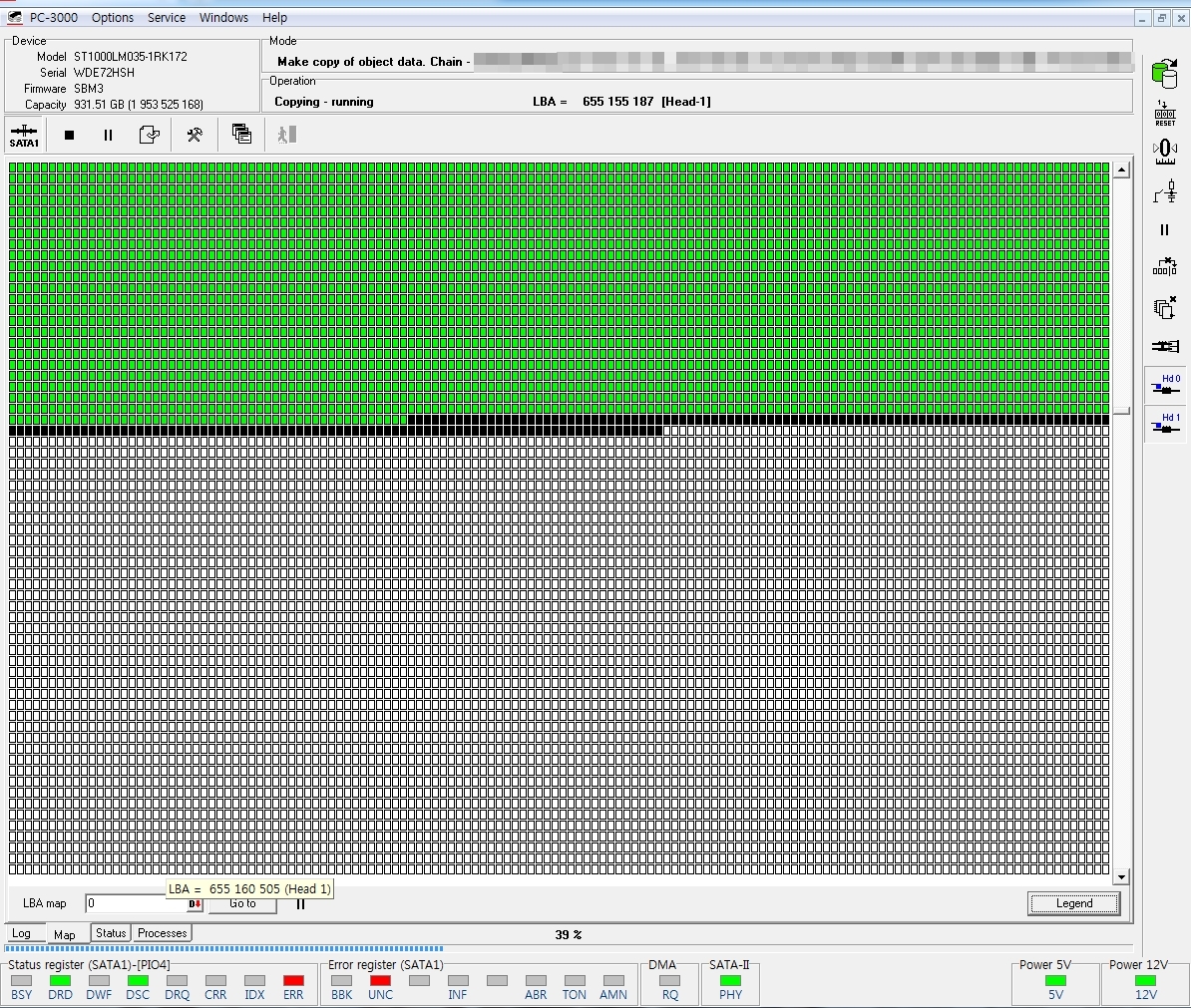Click the Go to button
The height and width of the screenshot is (1008, 1191).
coord(242,903)
